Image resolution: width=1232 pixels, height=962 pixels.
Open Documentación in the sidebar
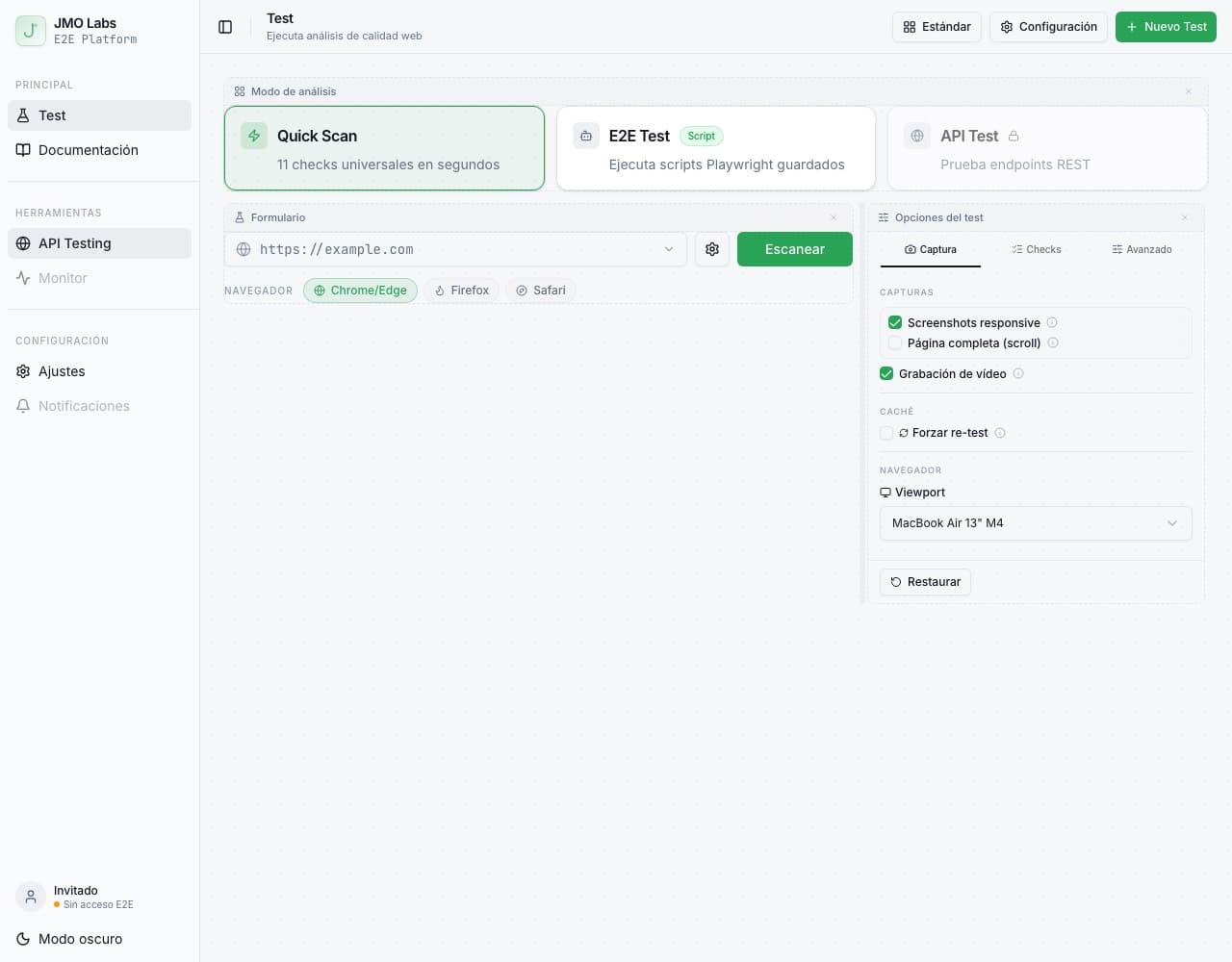(x=99, y=150)
